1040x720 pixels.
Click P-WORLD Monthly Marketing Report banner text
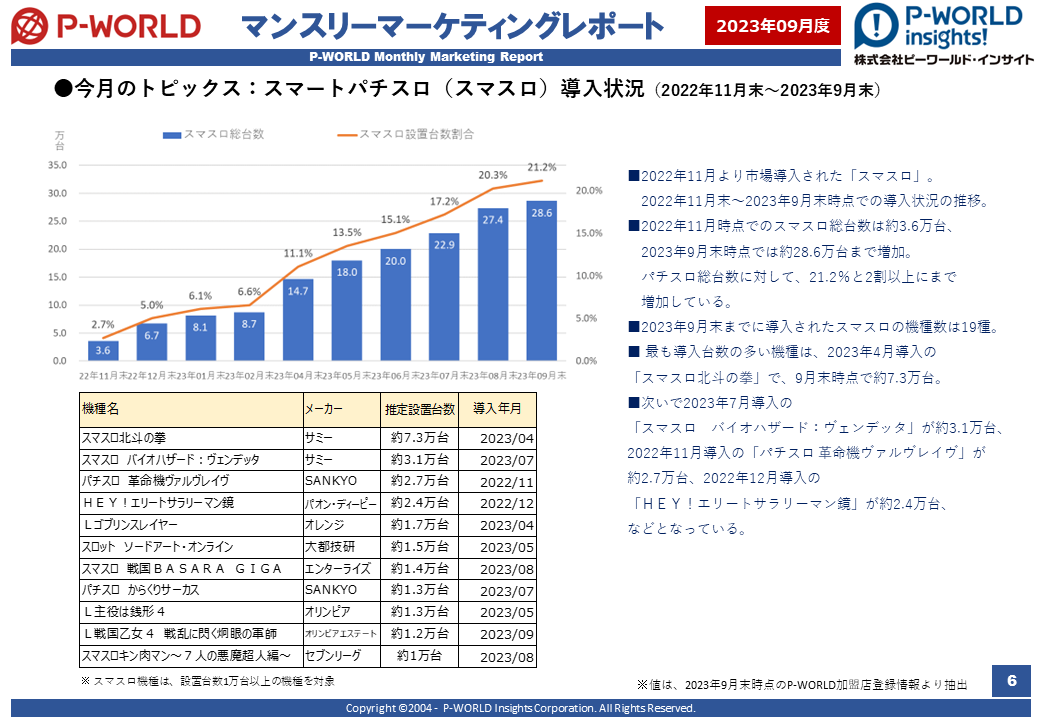click(x=426, y=57)
